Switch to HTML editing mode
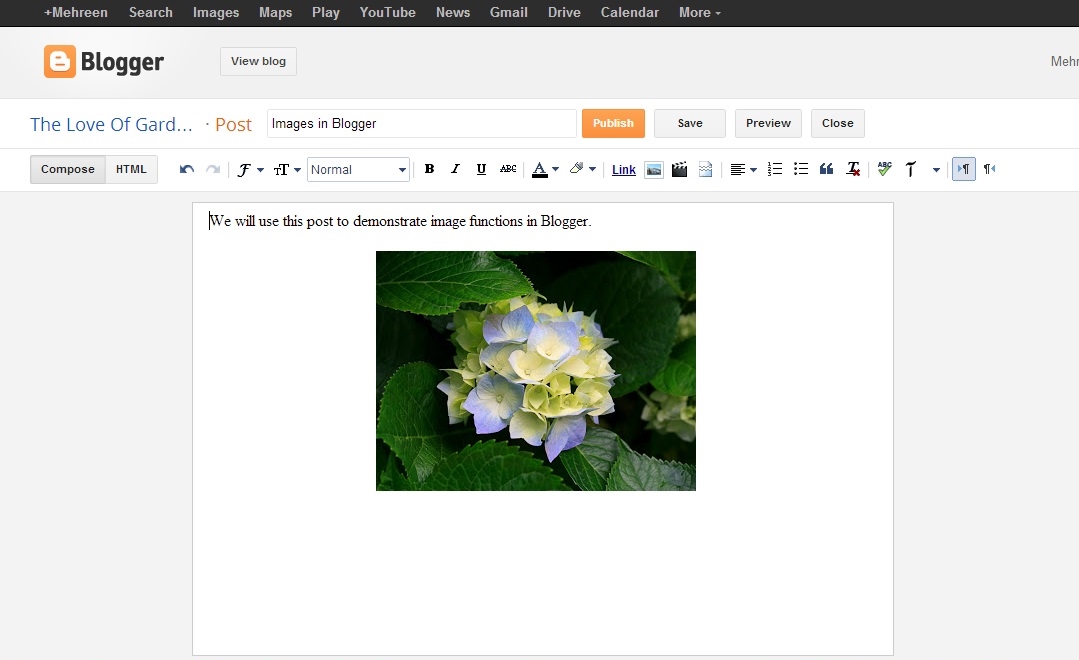 [131, 169]
